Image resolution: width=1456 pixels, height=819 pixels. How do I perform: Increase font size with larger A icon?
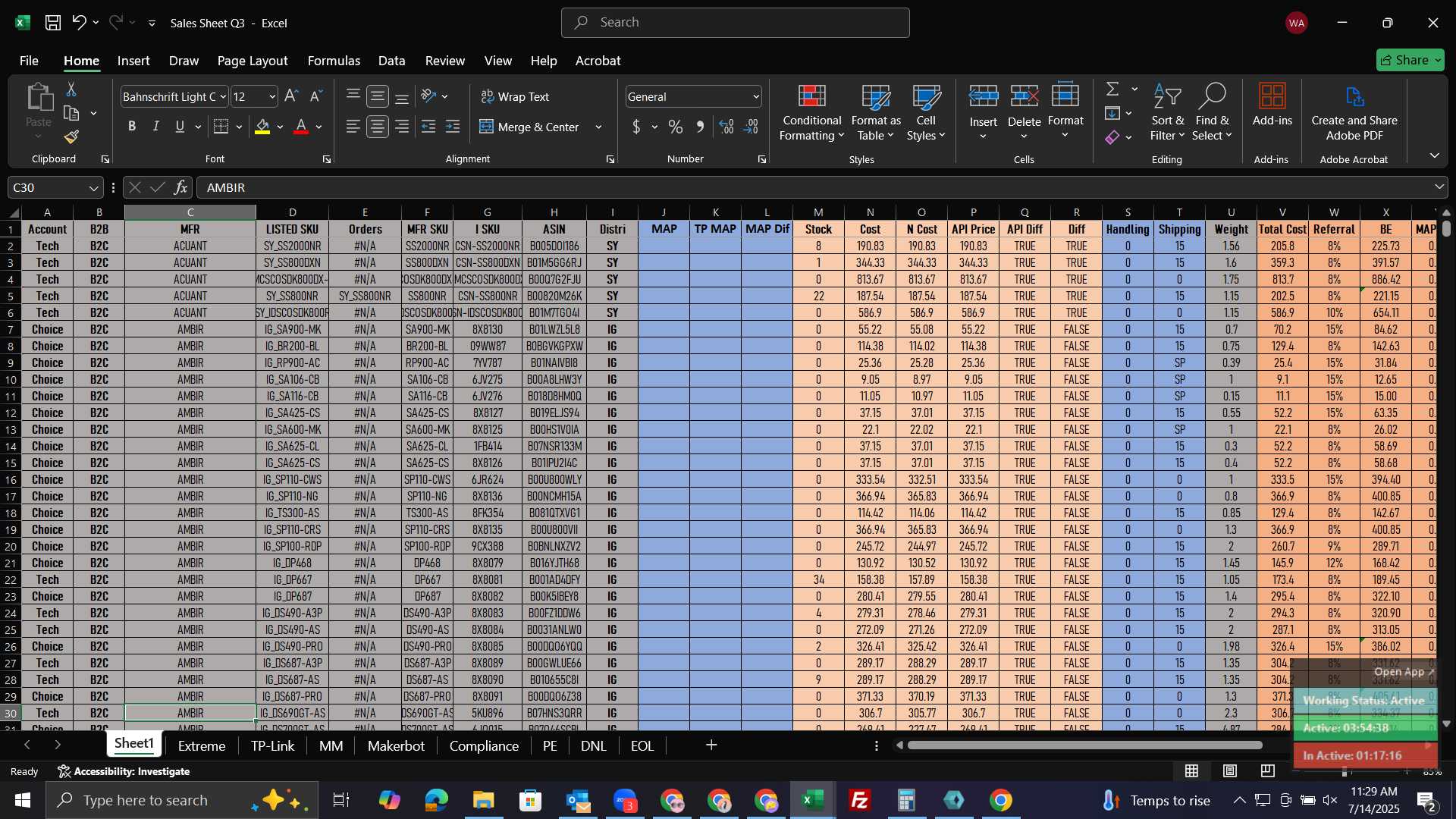click(291, 96)
